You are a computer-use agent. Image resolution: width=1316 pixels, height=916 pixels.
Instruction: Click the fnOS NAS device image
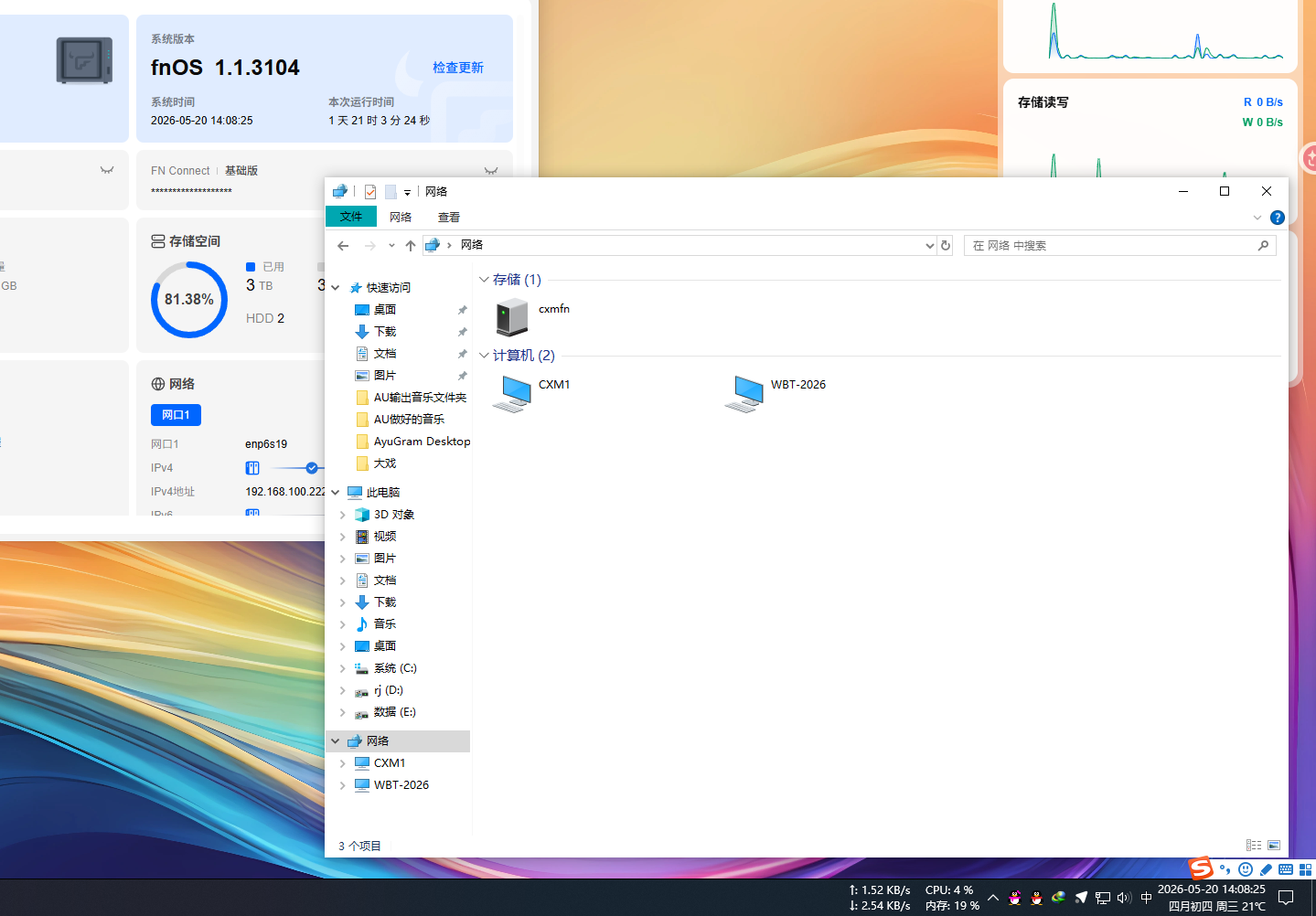84,60
